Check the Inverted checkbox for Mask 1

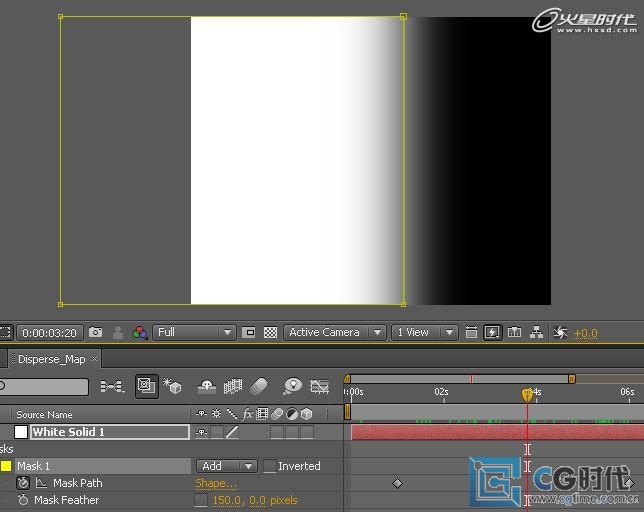pos(269,466)
